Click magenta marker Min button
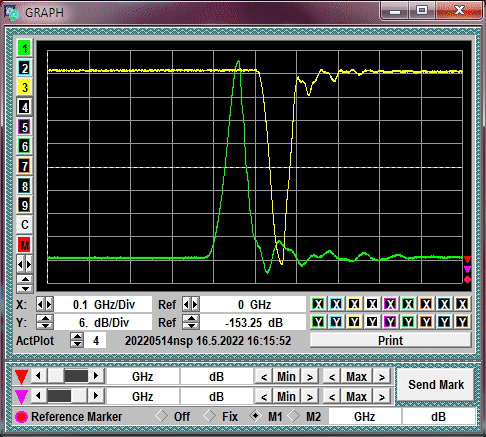 pyautogui.click(x=286, y=396)
